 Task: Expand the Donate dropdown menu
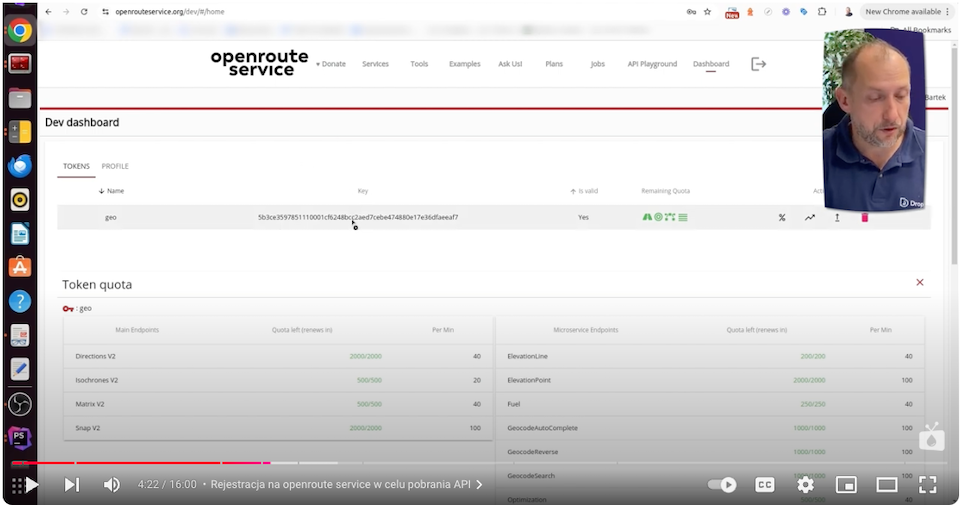click(x=331, y=64)
